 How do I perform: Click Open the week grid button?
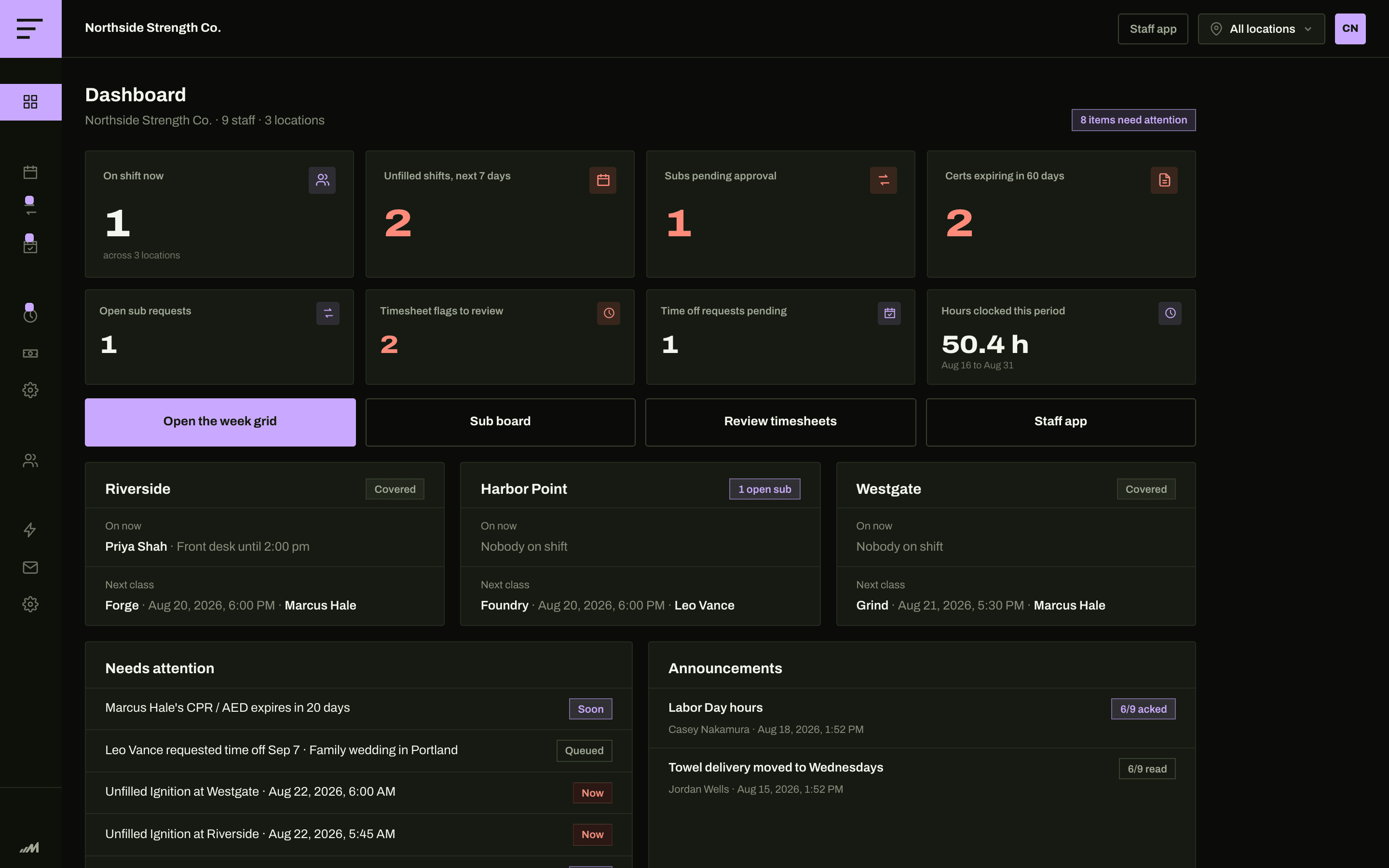point(220,422)
